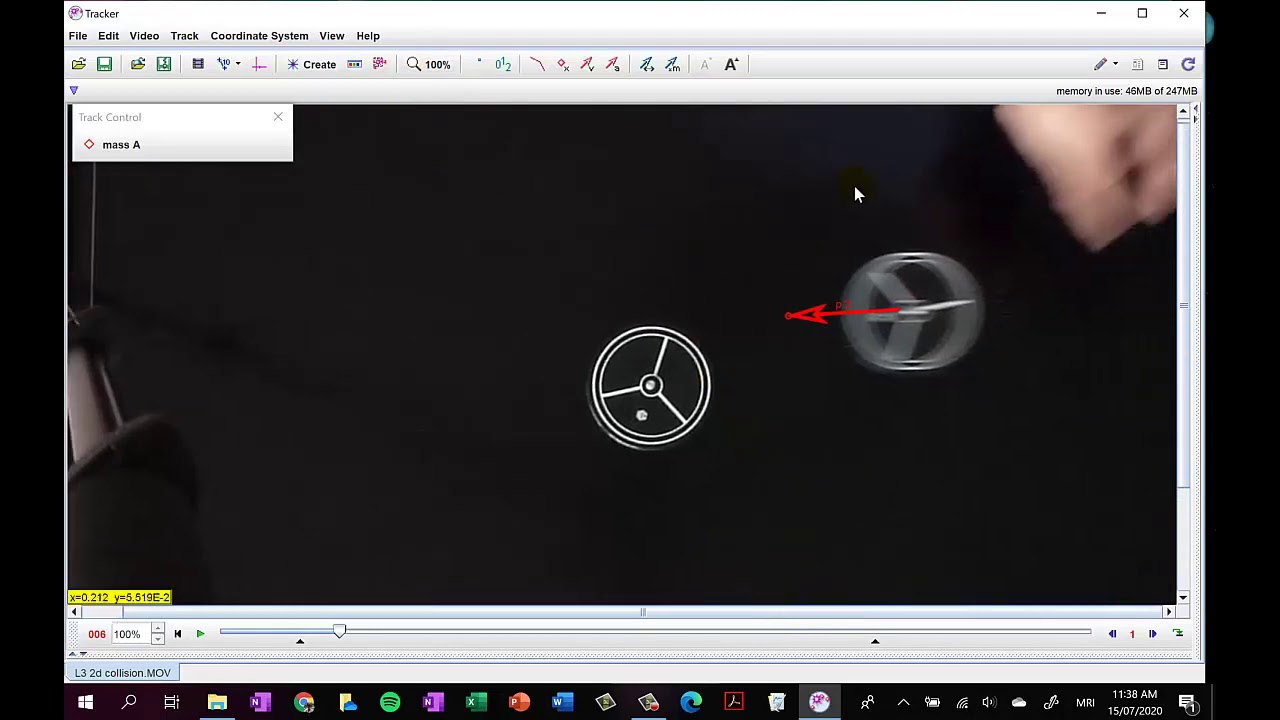Open the Library Browser folder icon
Screen dimensions: 1280x720
[x=138, y=64]
